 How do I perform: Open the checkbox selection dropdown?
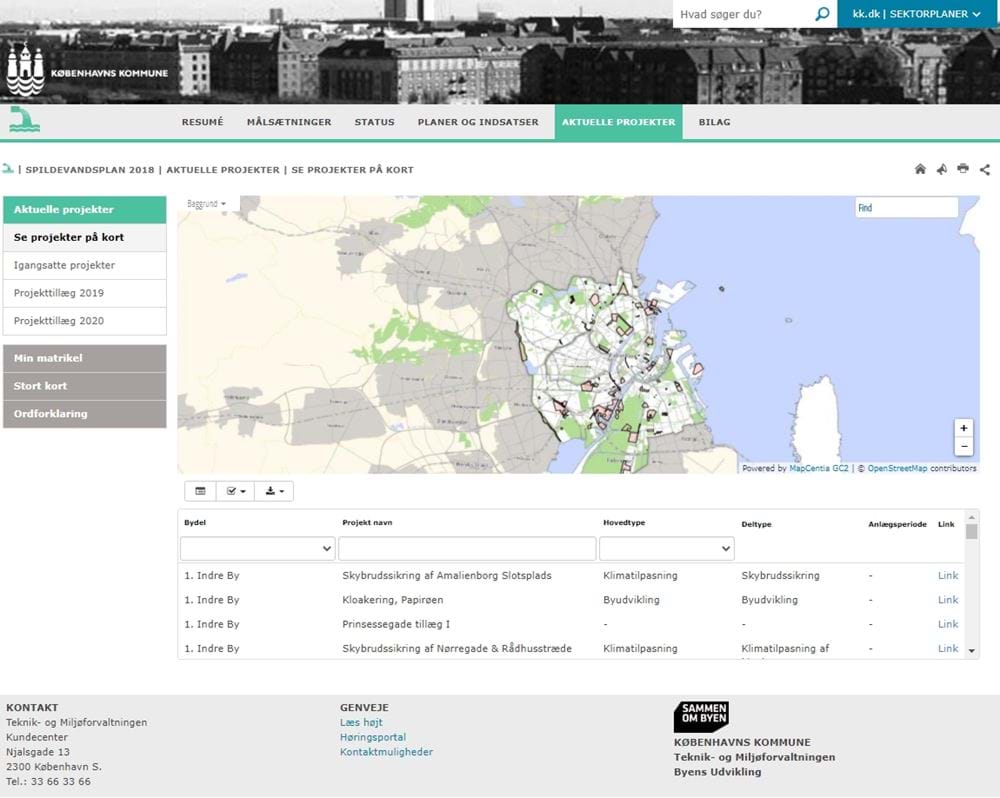pyautogui.click(x=235, y=491)
